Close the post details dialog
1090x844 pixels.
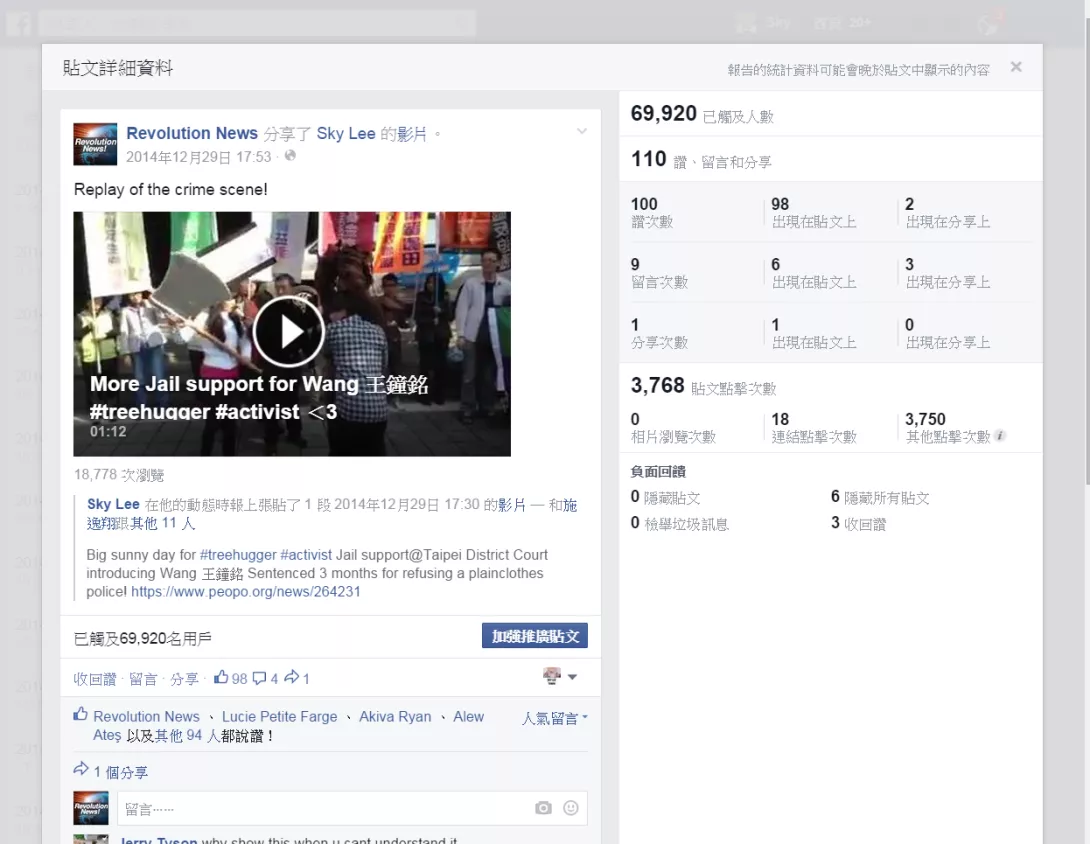(1016, 67)
